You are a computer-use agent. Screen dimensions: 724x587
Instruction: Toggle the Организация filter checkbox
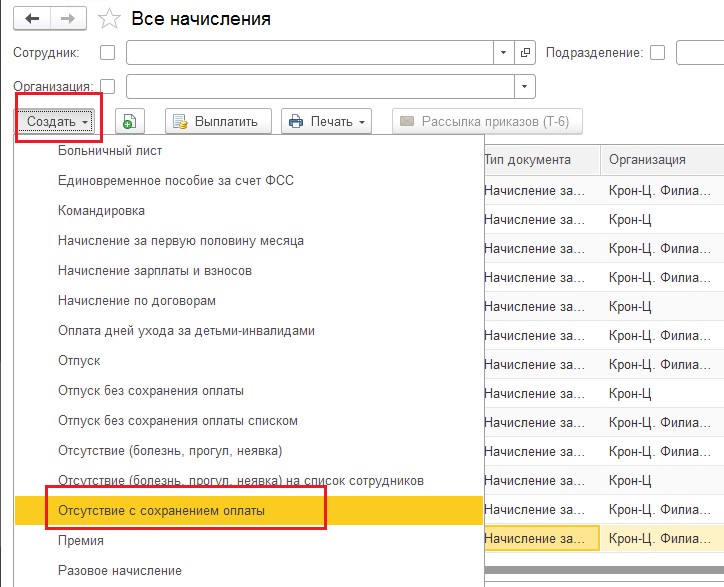108,86
